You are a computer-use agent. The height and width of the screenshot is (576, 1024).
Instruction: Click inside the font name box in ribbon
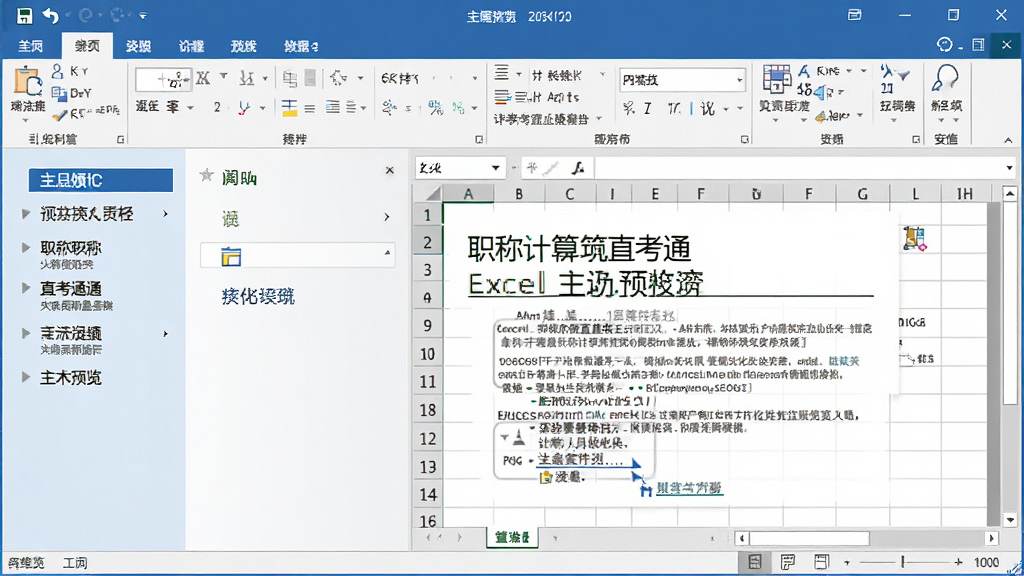pyautogui.click(x=163, y=80)
